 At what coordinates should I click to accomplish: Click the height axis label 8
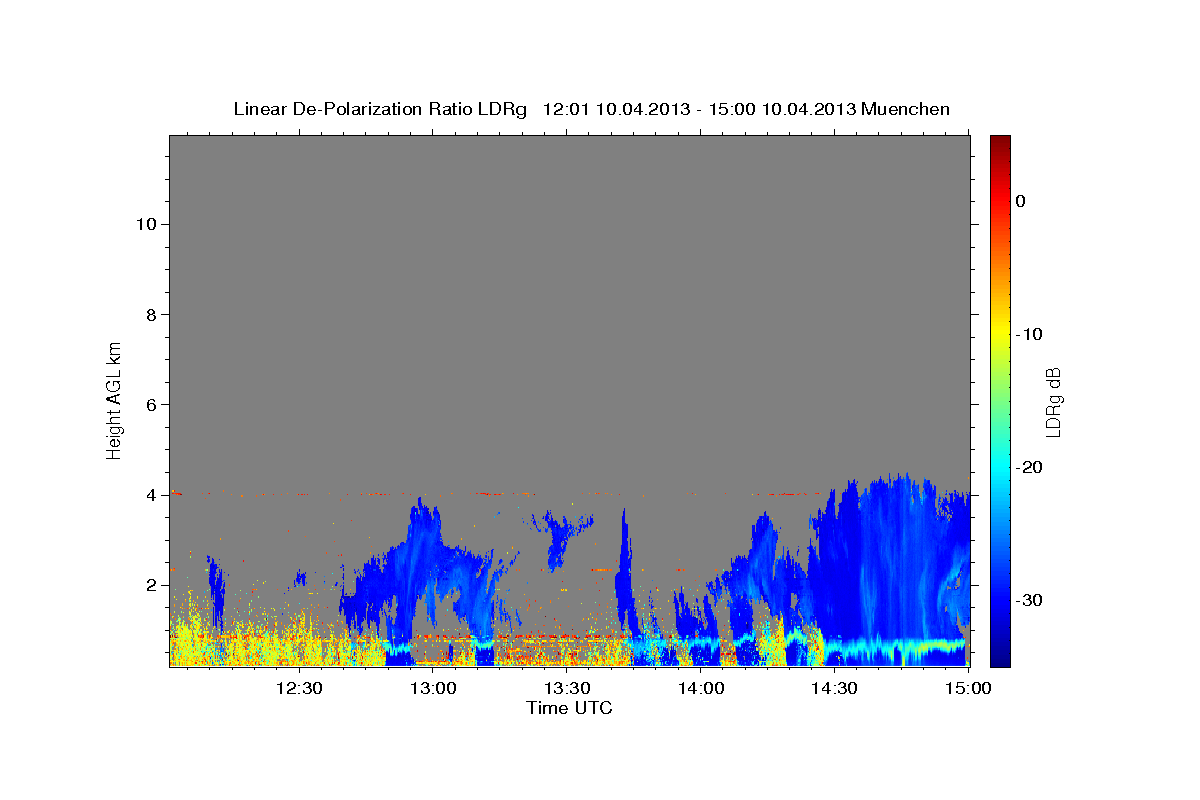pyautogui.click(x=150, y=315)
